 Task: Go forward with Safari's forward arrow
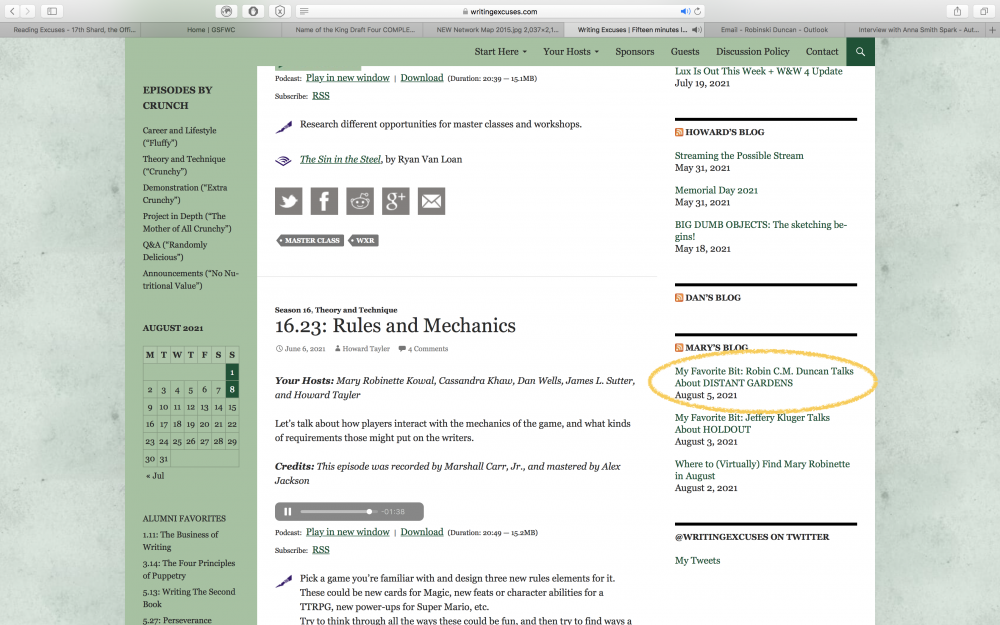pos(27,11)
